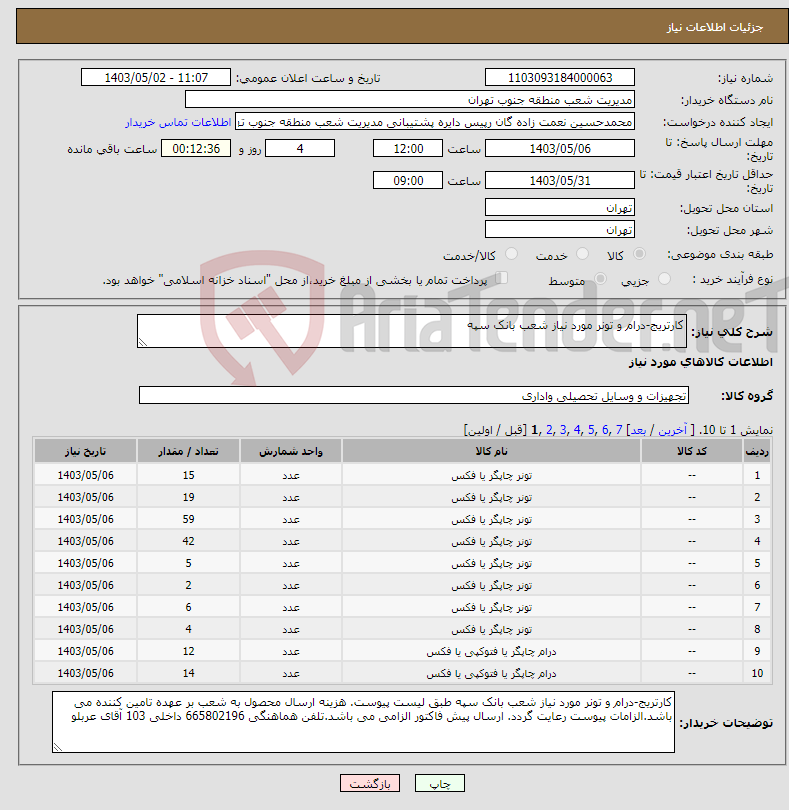Go to page 4 of items
Screen dimensions: 789x810
[577, 430]
